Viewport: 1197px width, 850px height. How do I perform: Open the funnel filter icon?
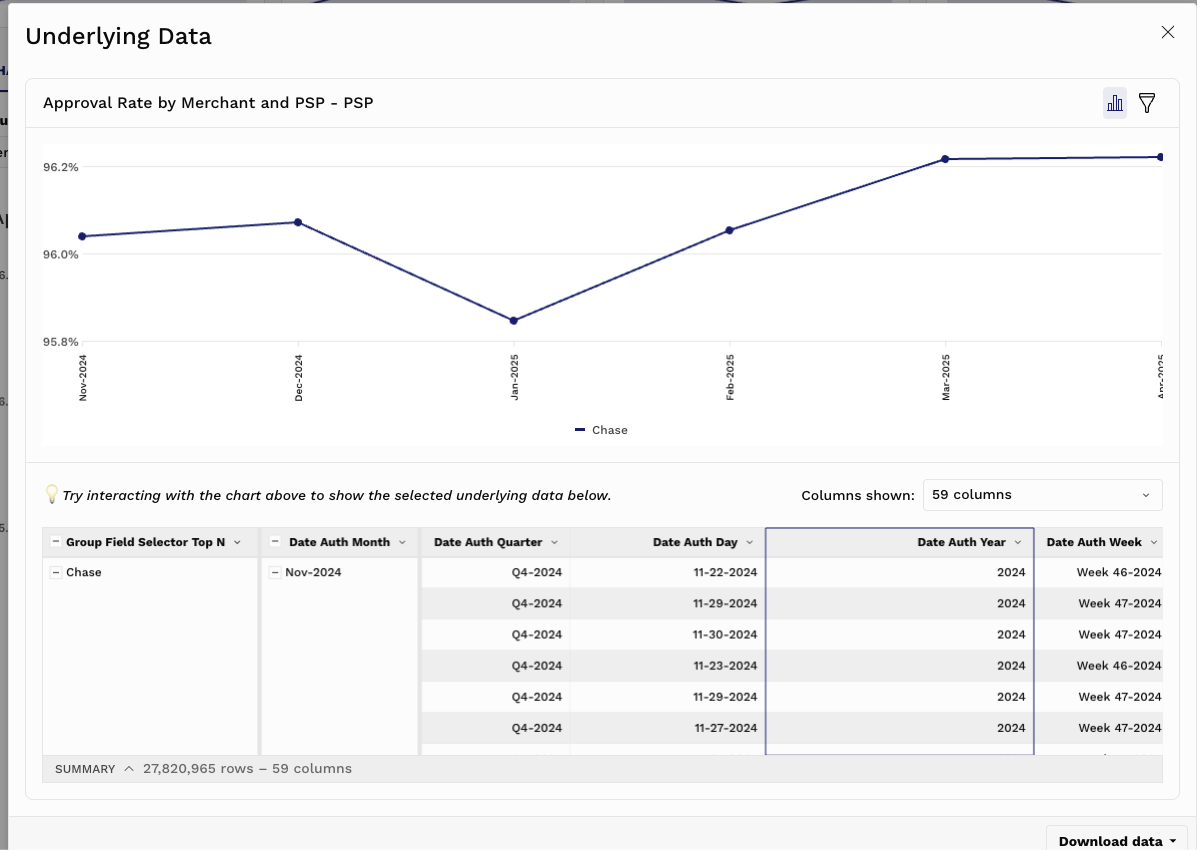[1147, 103]
